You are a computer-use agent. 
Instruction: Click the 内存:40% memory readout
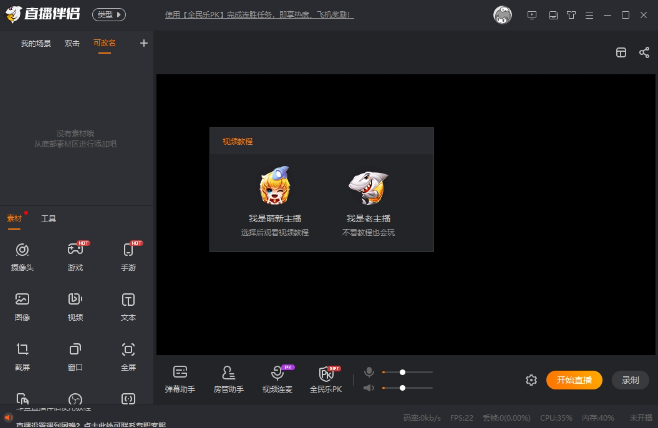pyautogui.click(x=598, y=418)
